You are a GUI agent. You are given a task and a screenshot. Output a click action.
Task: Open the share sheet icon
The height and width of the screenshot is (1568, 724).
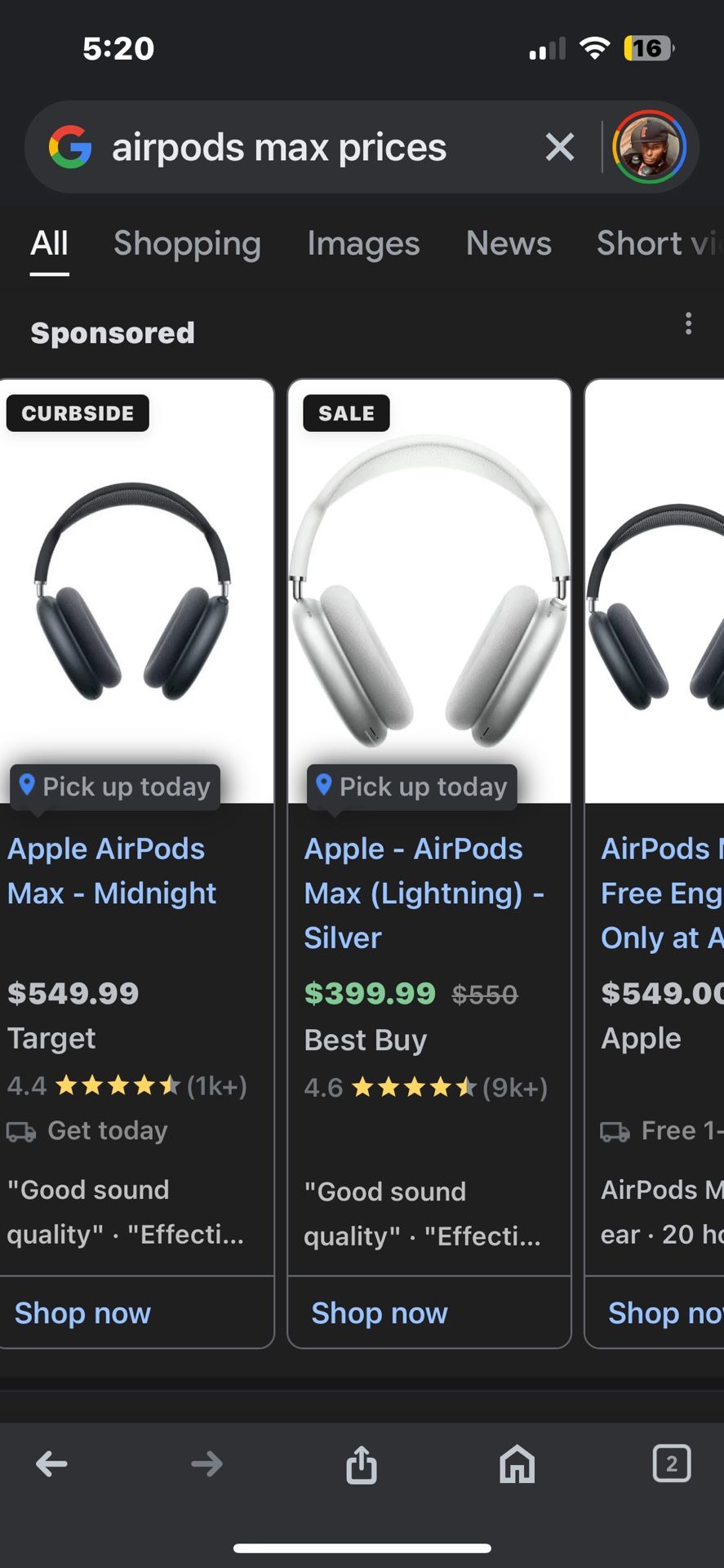point(362,1463)
